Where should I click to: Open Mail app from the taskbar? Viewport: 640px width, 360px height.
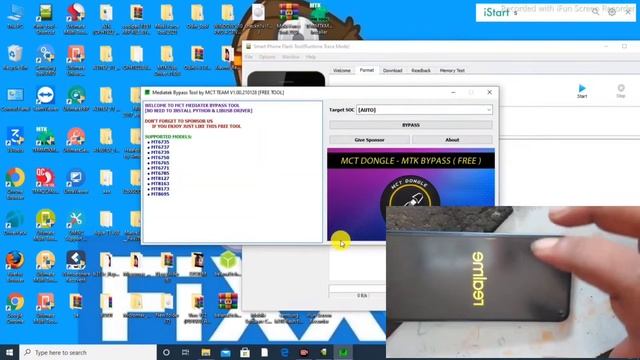tap(225, 352)
